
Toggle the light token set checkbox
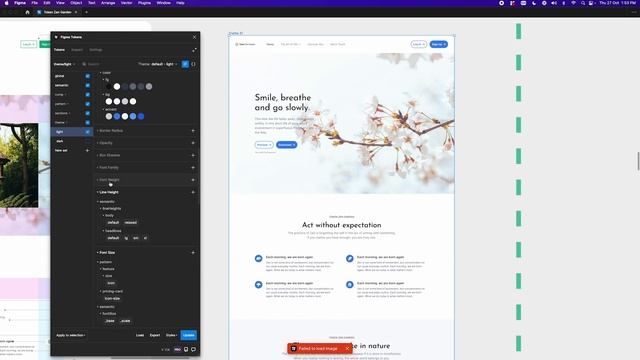point(87,132)
